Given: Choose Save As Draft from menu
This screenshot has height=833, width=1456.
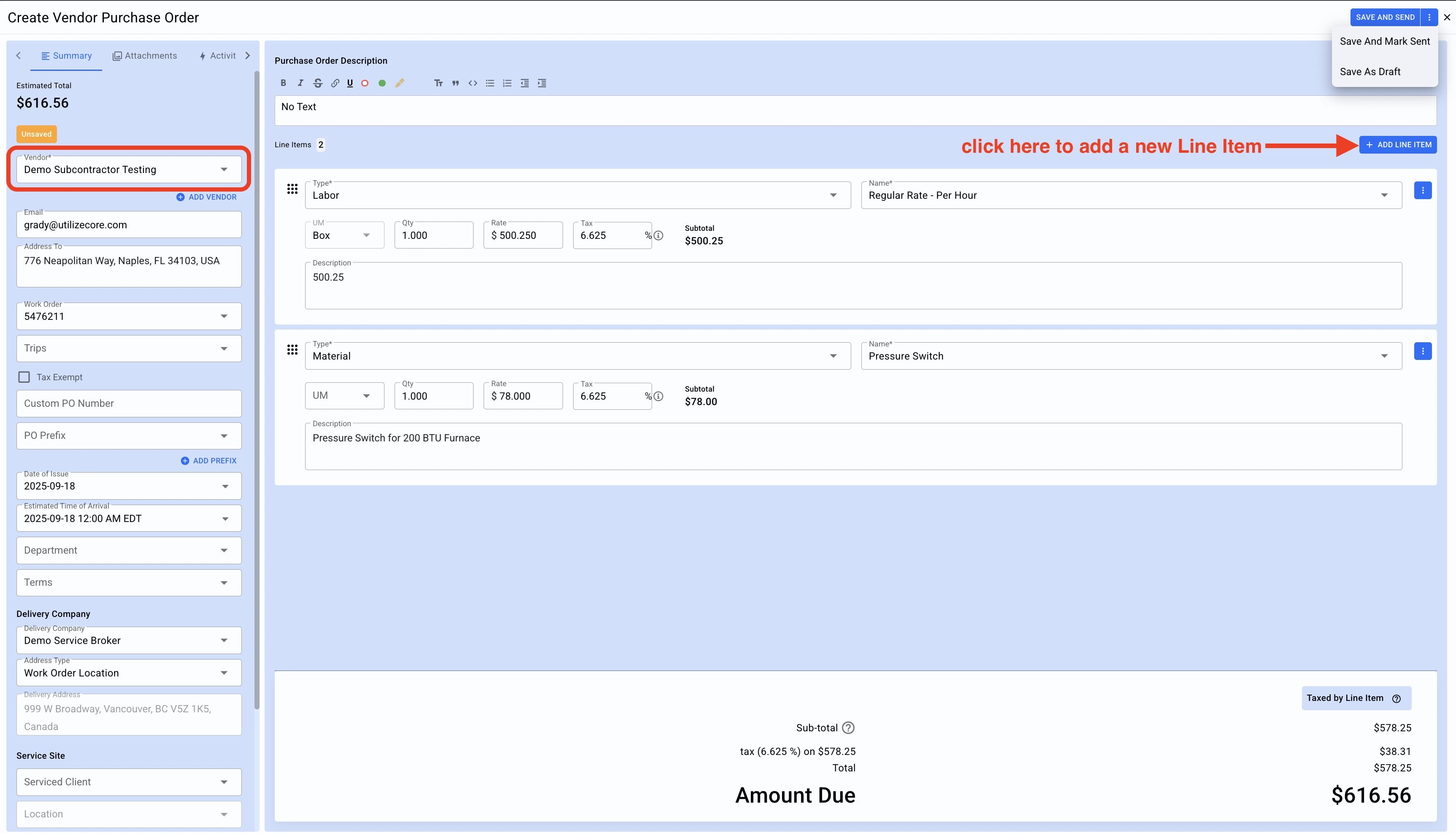Looking at the screenshot, I should coord(1369,71).
